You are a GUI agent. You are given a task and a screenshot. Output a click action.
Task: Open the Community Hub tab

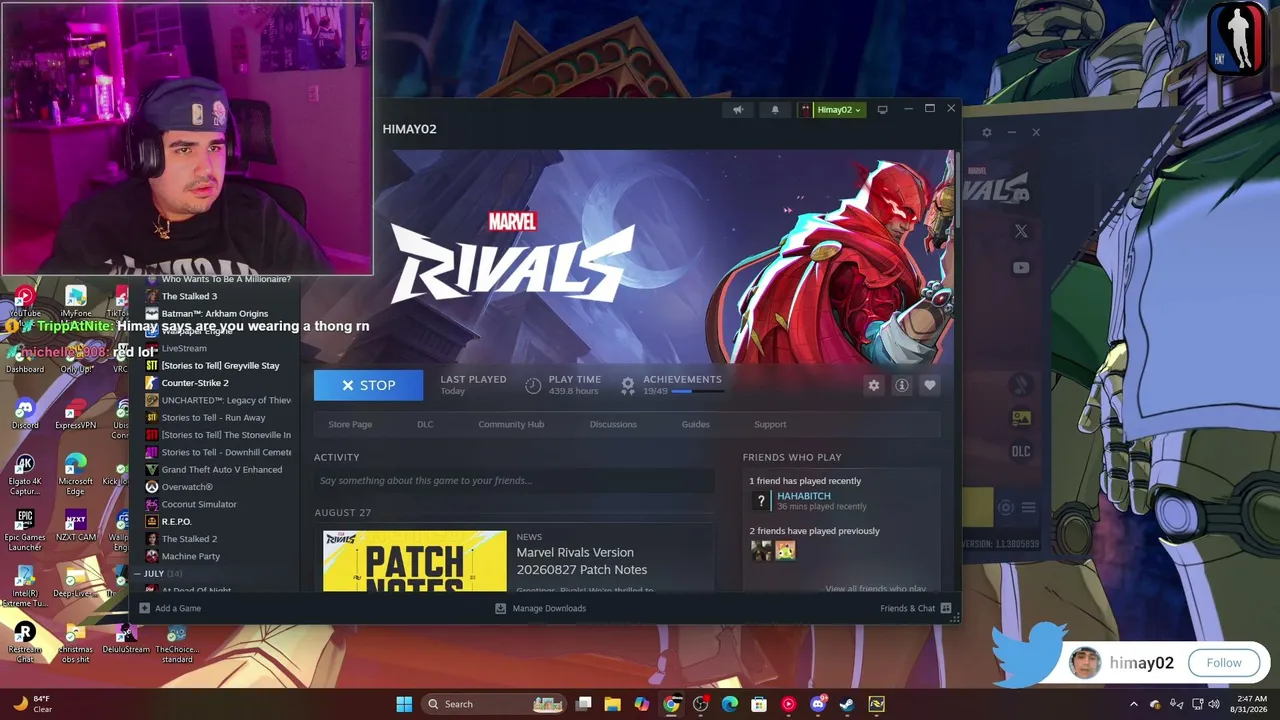pyautogui.click(x=511, y=424)
